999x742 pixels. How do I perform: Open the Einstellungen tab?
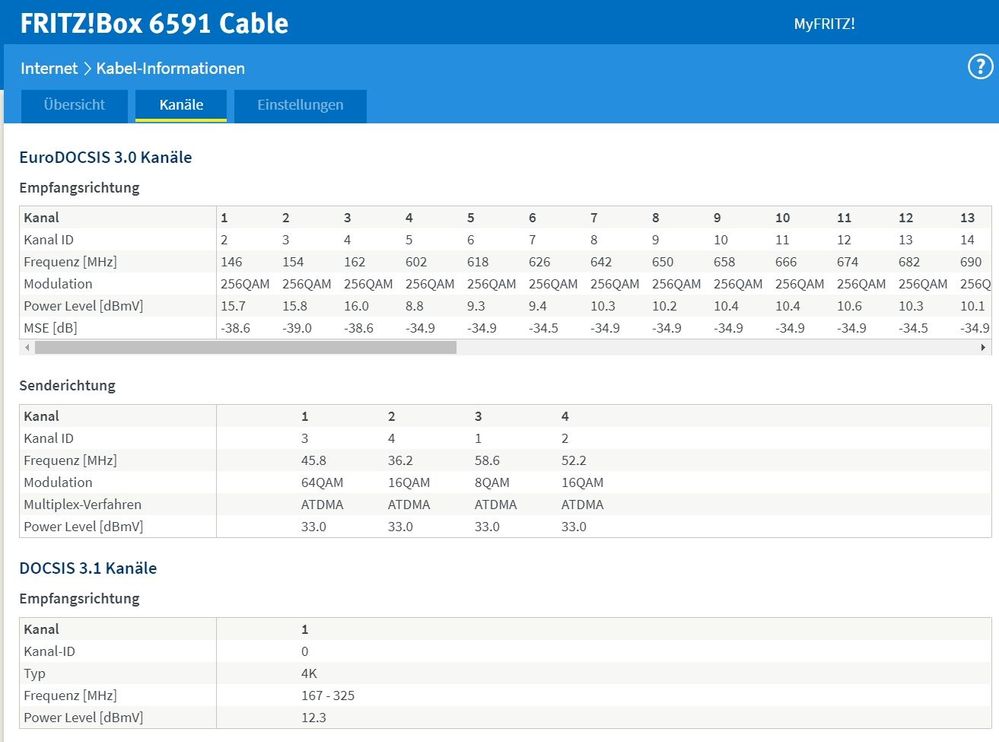[x=300, y=105]
